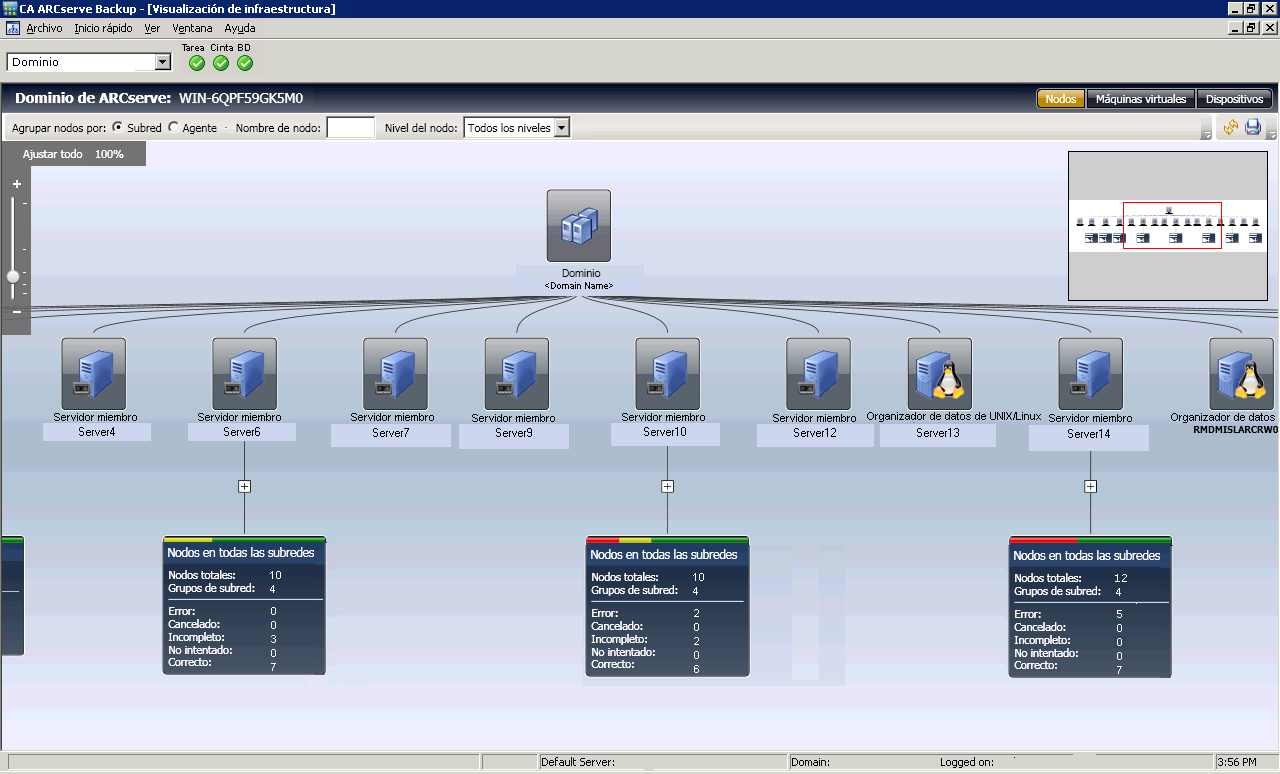Select the Server4 member server icon

tap(94, 373)
